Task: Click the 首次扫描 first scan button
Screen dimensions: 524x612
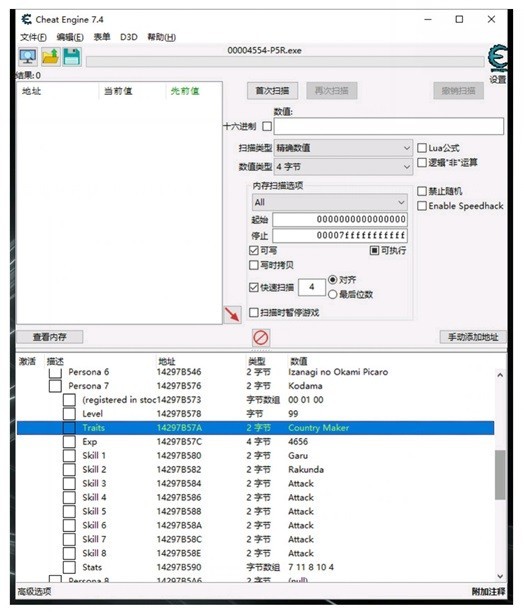Action: pyautogui.click(x=272, y=91)
